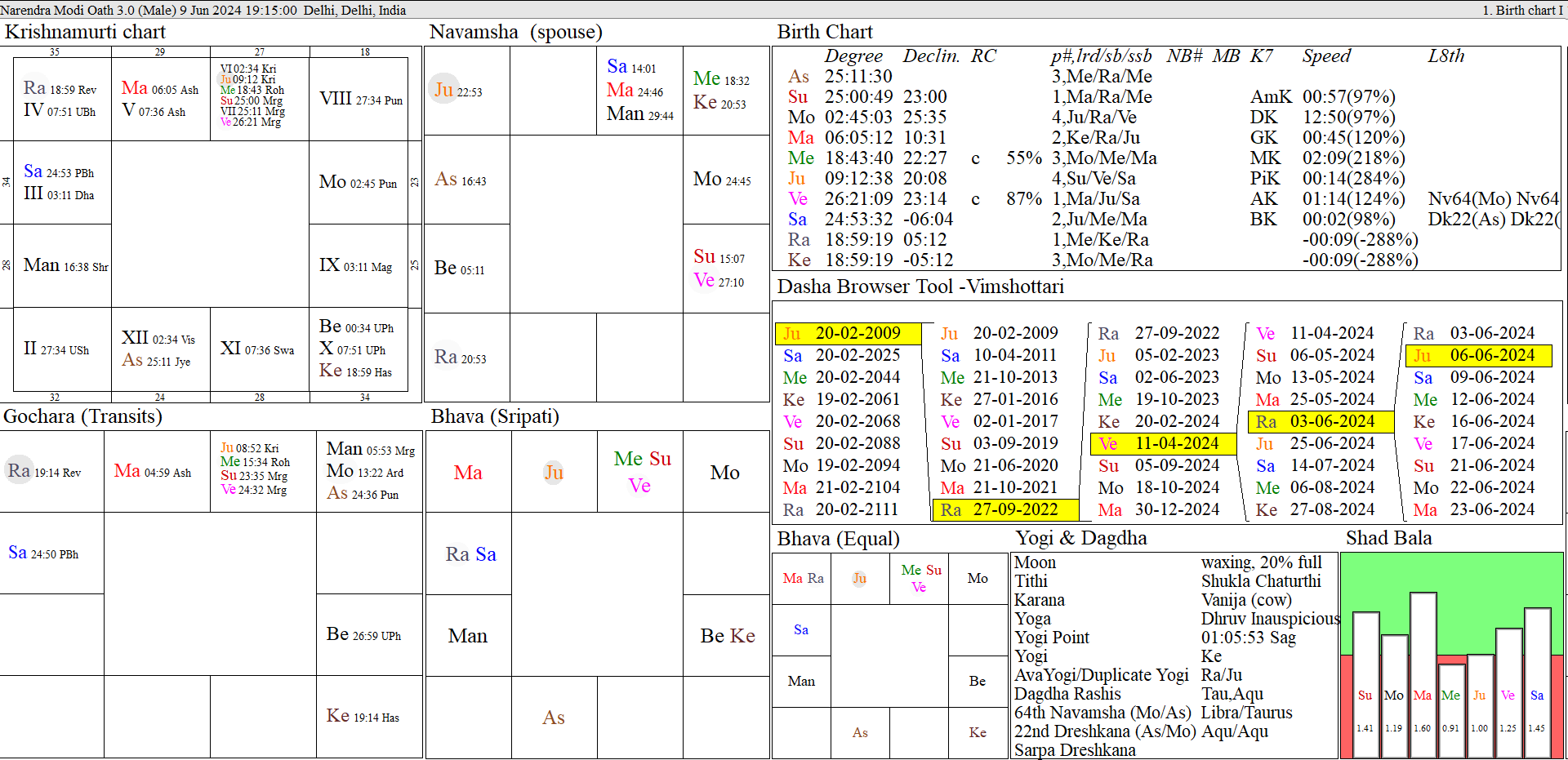Image resolution: width=1568 pixels, height=760 pixels.
Task: Select the highlighted Ra 03-06-2024 period entry
Action: pos(1320,422)
